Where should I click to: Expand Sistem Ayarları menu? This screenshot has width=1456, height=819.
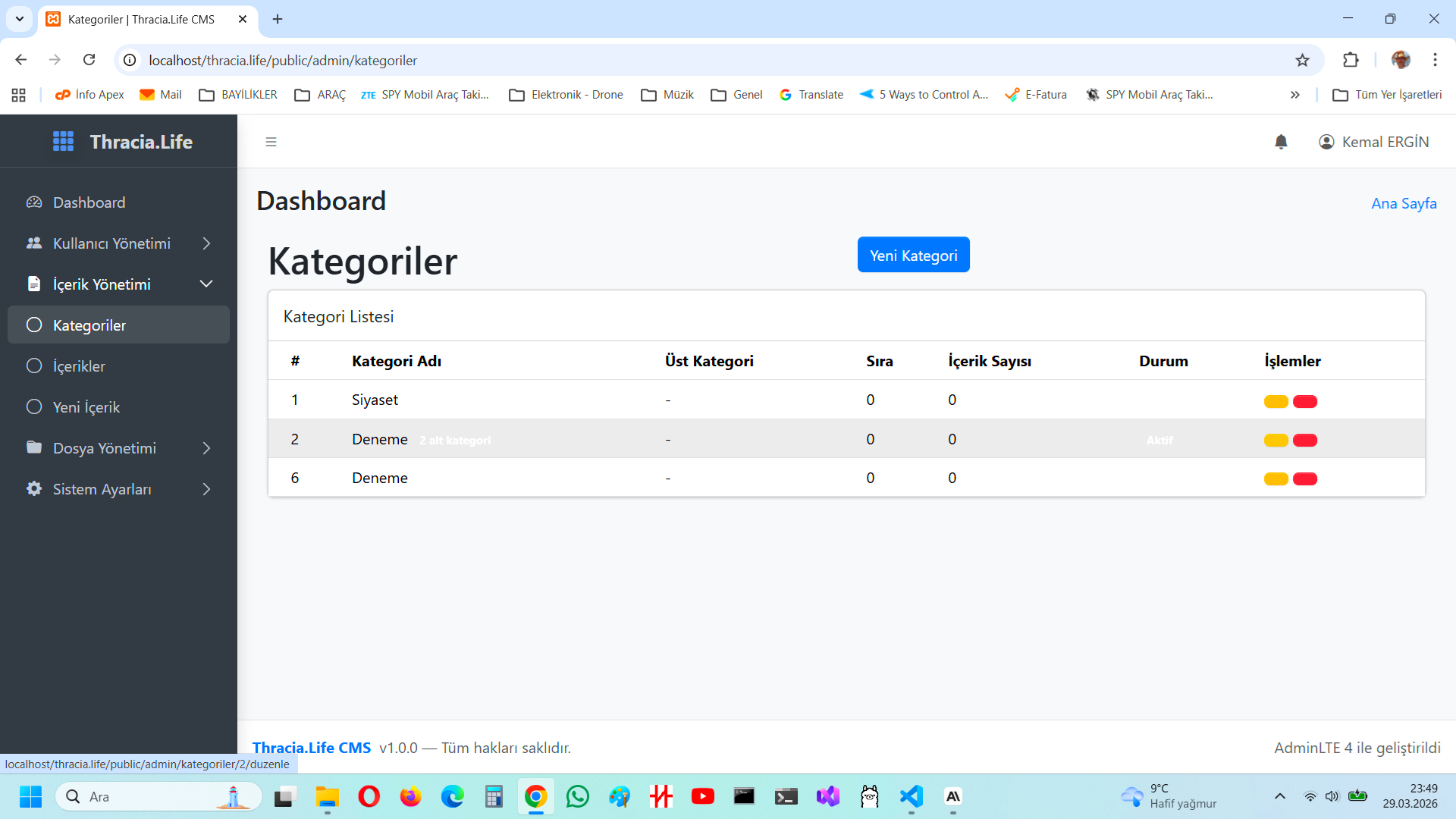[x=118, y=489]
